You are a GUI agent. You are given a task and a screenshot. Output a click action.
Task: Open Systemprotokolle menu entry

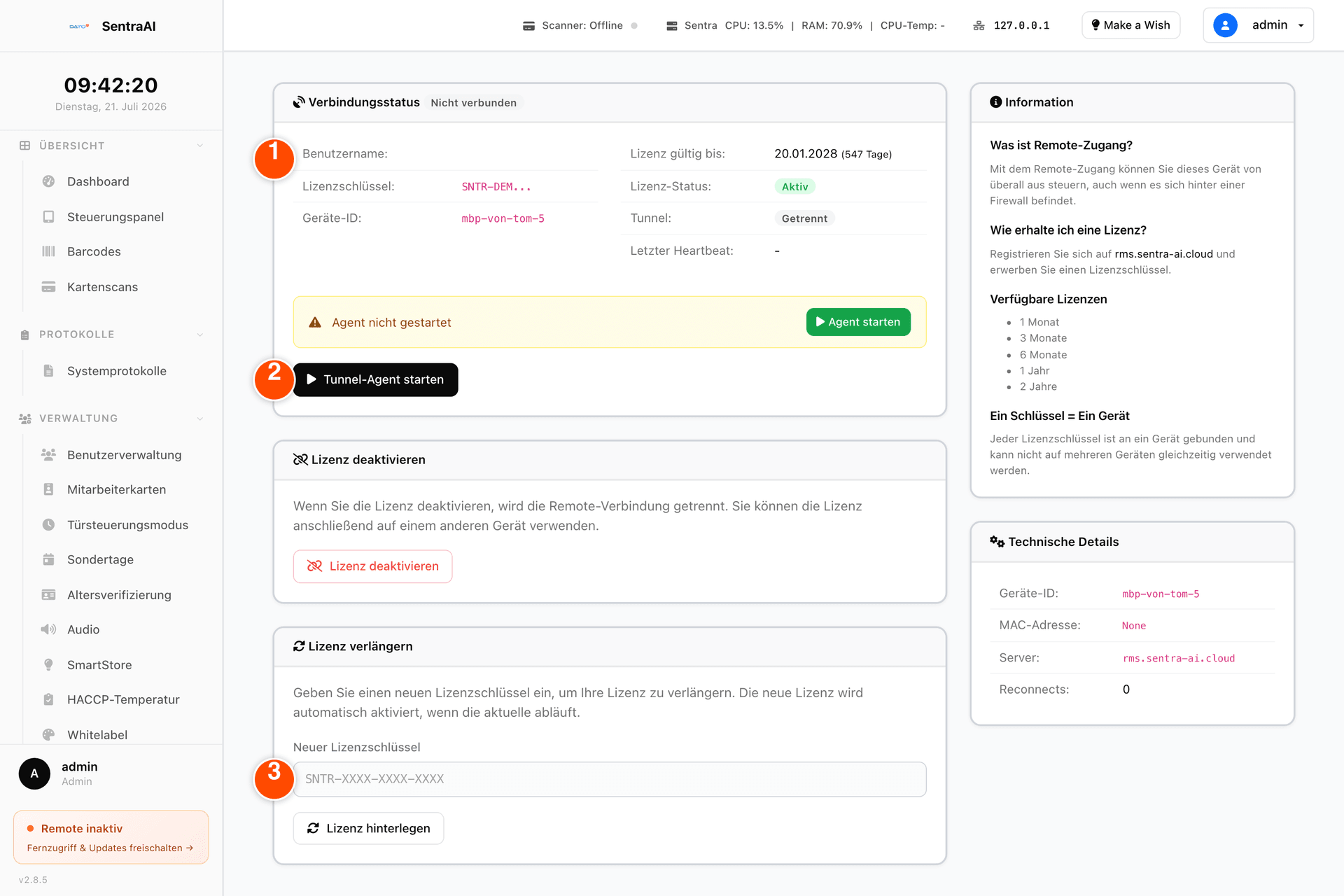tap(116, 371)
